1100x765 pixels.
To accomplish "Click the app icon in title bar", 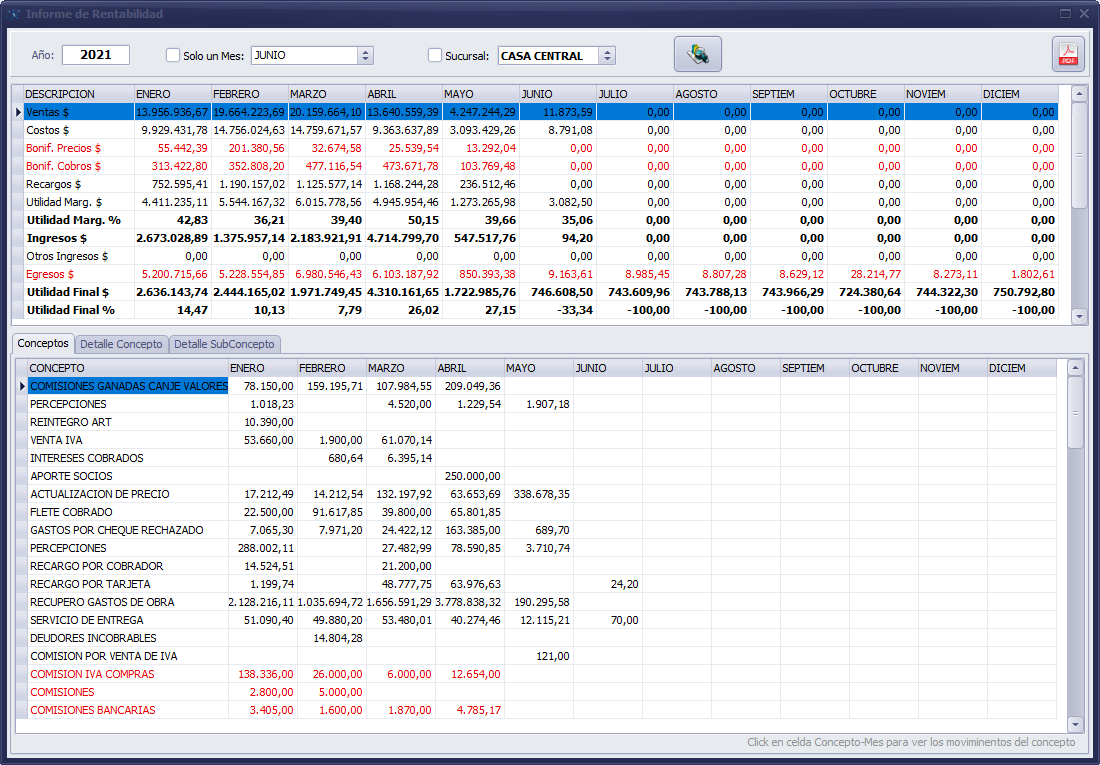I will 14,14.
